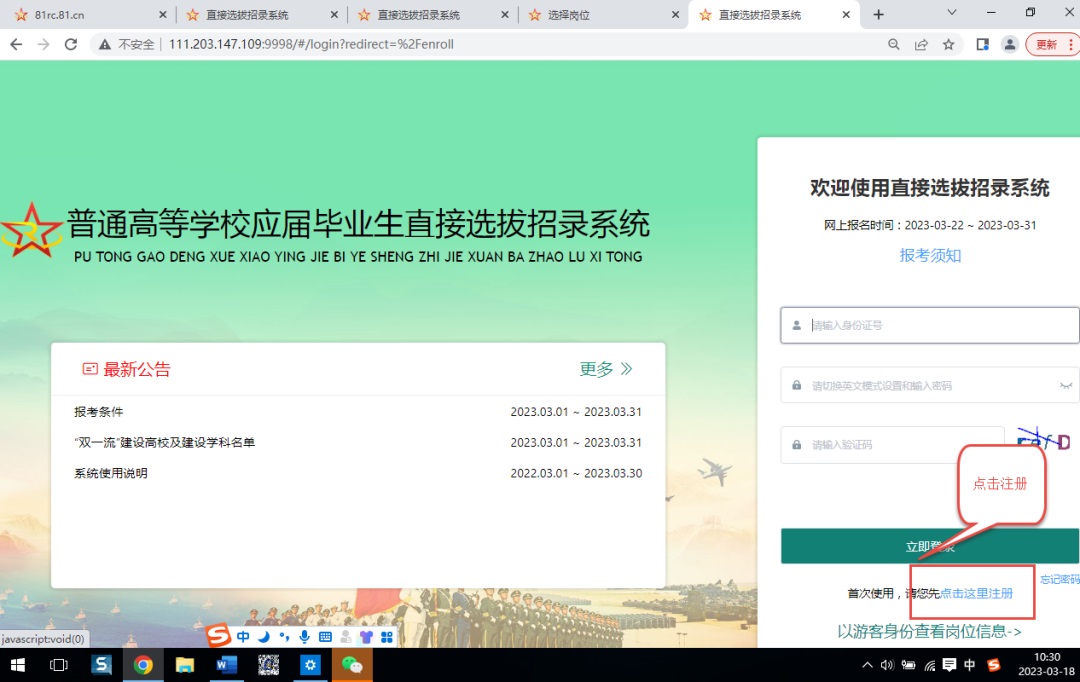Click the zoom magnifier icon in address bar
This screenshot has height=682, width=1080.
coord(894,45)
